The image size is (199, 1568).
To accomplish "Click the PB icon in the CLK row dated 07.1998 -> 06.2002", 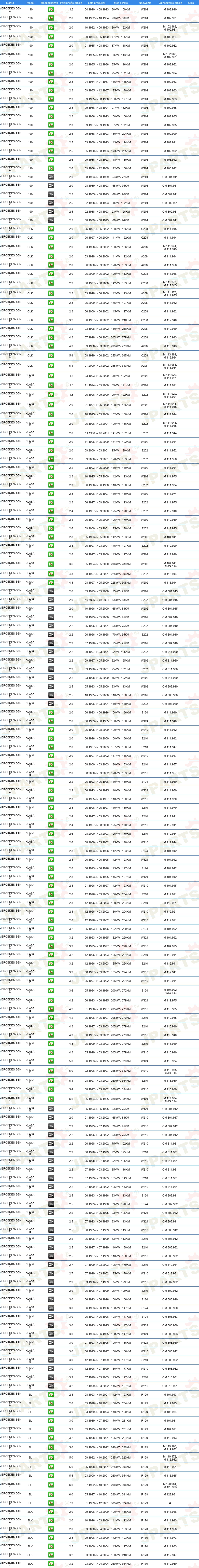I will point(51,337).
